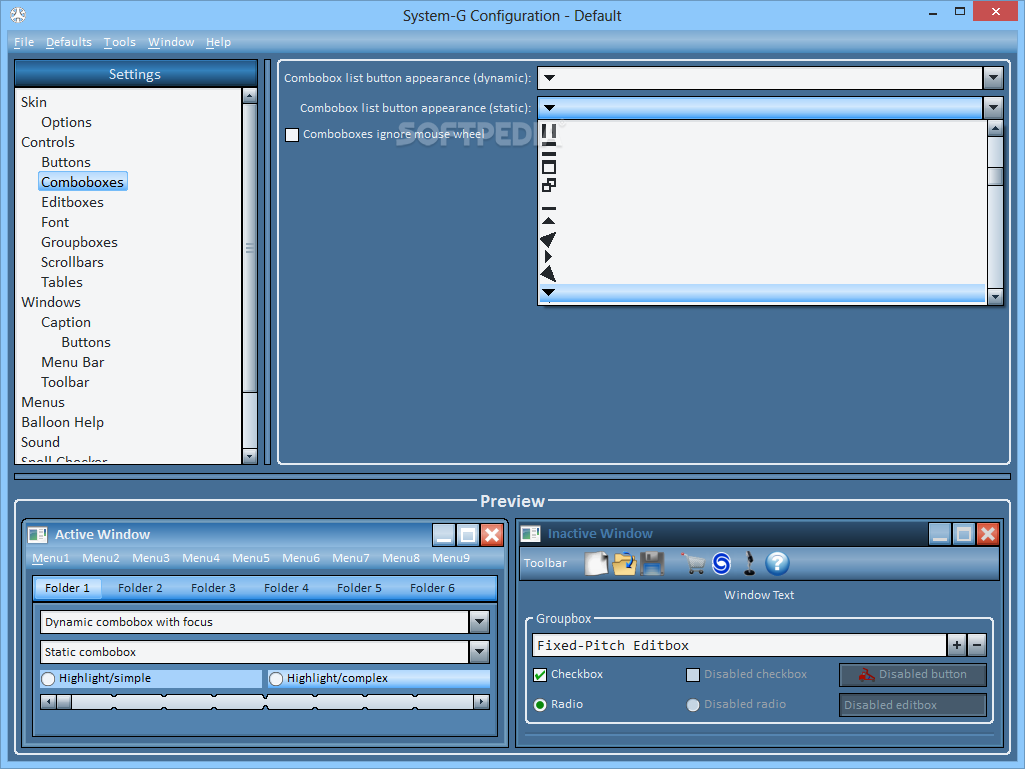Click the Disabled radio button

[693, 705]
